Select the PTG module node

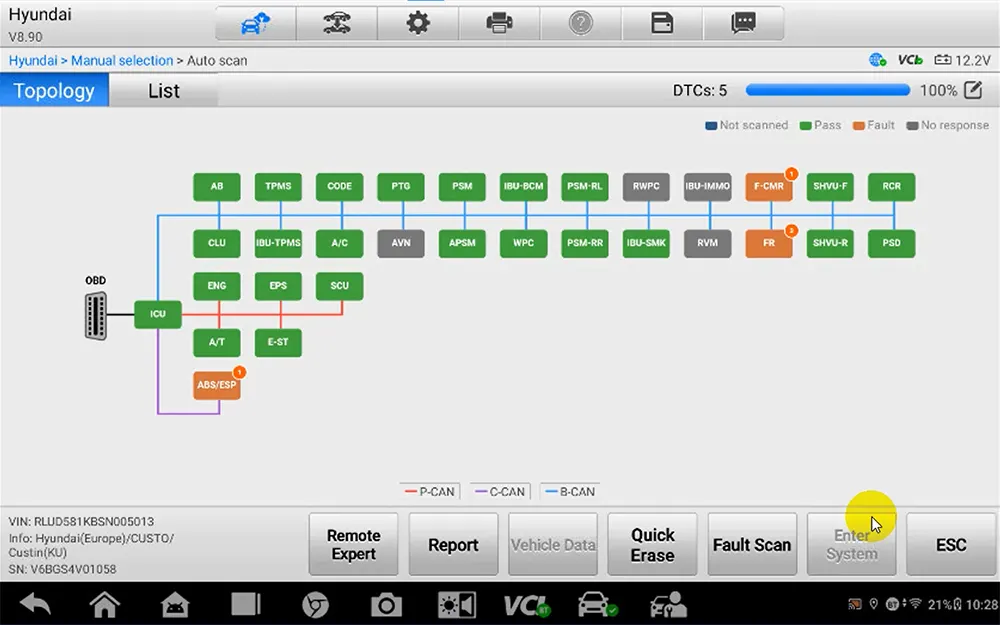coord(401,187)
